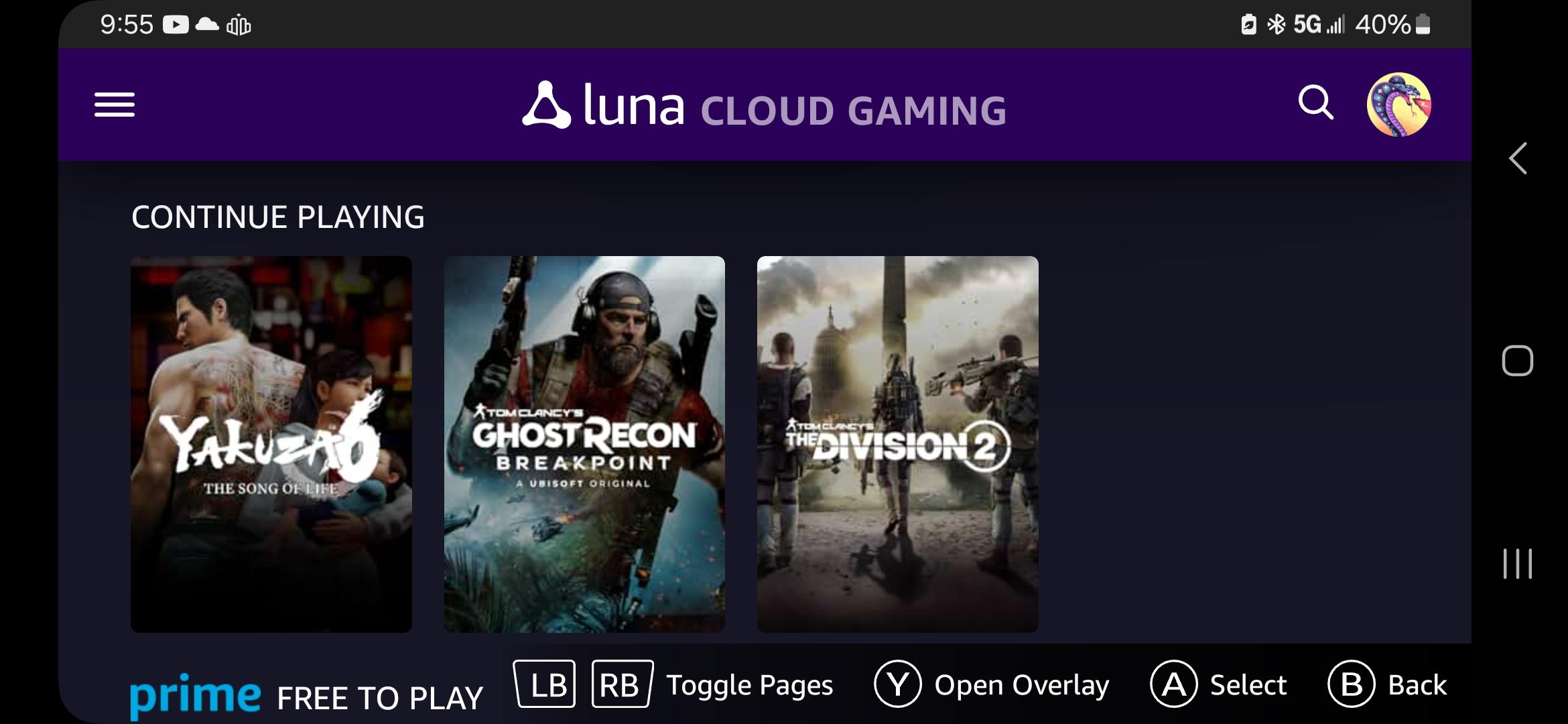The height and width of the screenshot is (724, 1568).
Task: Tap the Continue Playing heading
Action: tap(278, 217)
